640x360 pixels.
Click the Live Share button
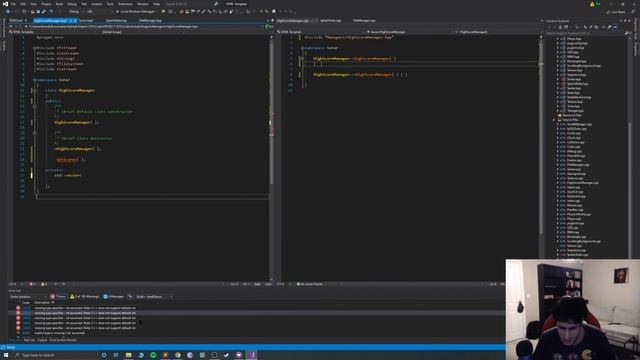[x=616, y=12]
